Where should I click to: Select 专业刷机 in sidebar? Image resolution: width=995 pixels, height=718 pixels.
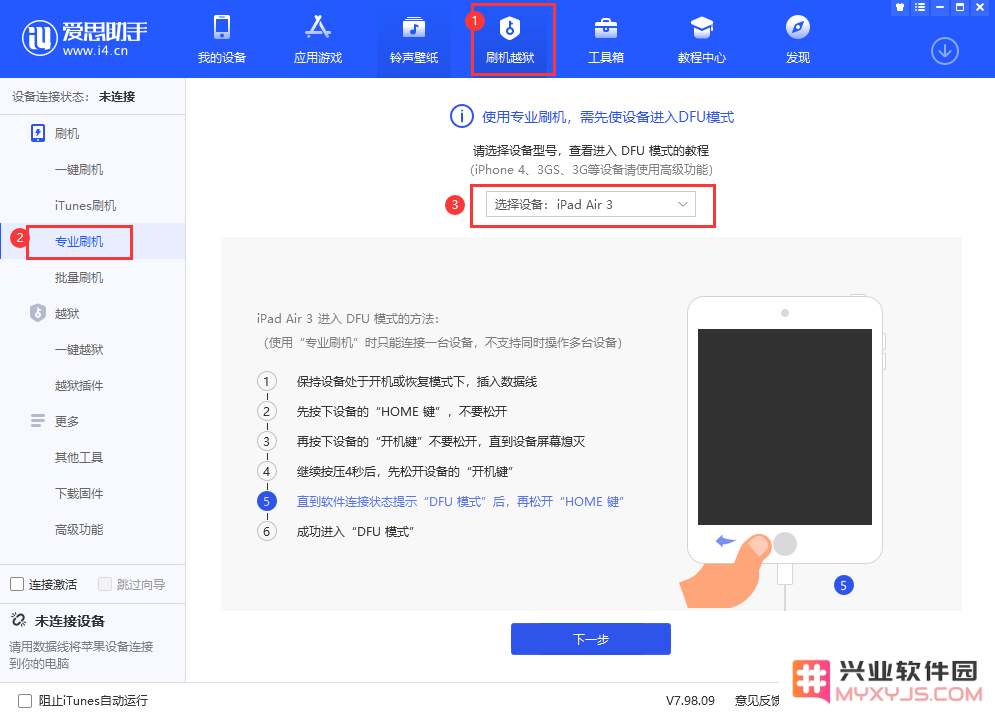(79, 241)
